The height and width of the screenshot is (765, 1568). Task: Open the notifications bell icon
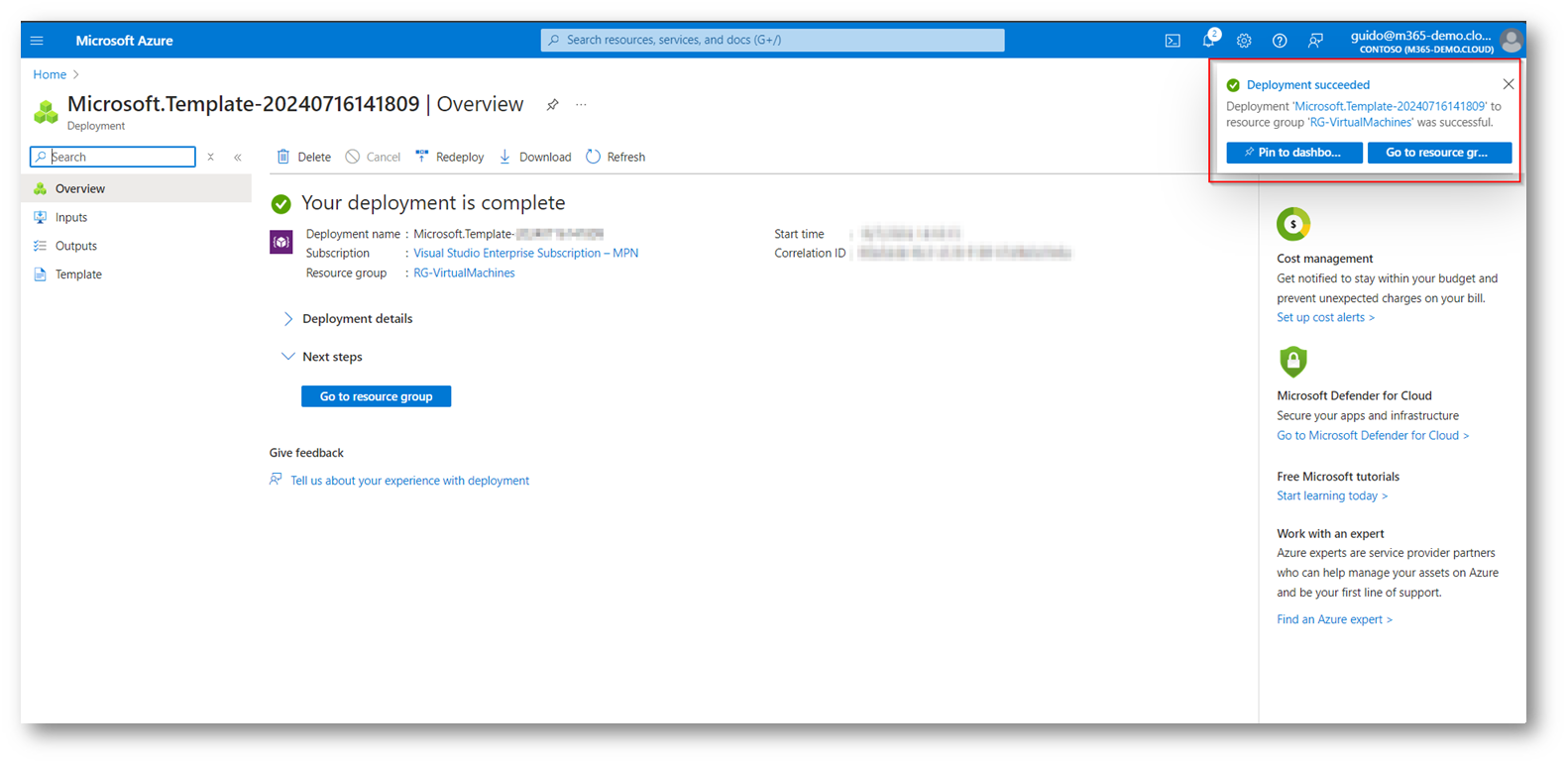click(1208, 41)
